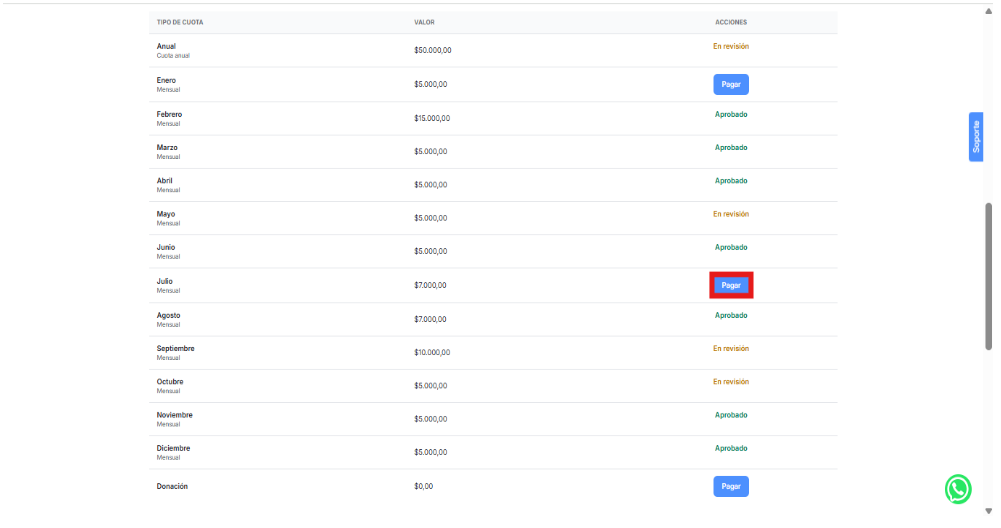Click the VALOR column header
The height and width of the screenshot is (528, 1001).
424,22
